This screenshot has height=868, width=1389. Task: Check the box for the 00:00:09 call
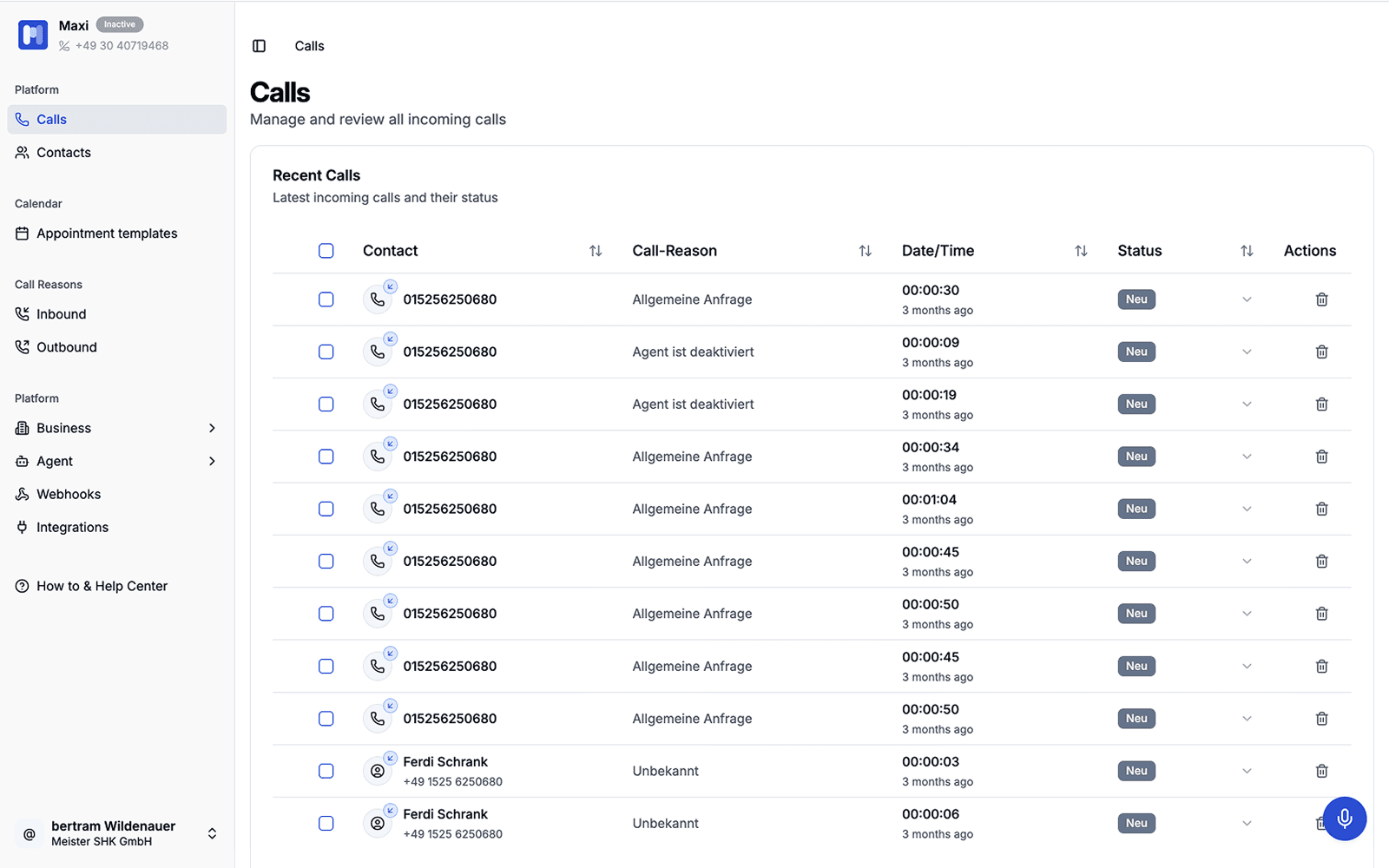326,352
